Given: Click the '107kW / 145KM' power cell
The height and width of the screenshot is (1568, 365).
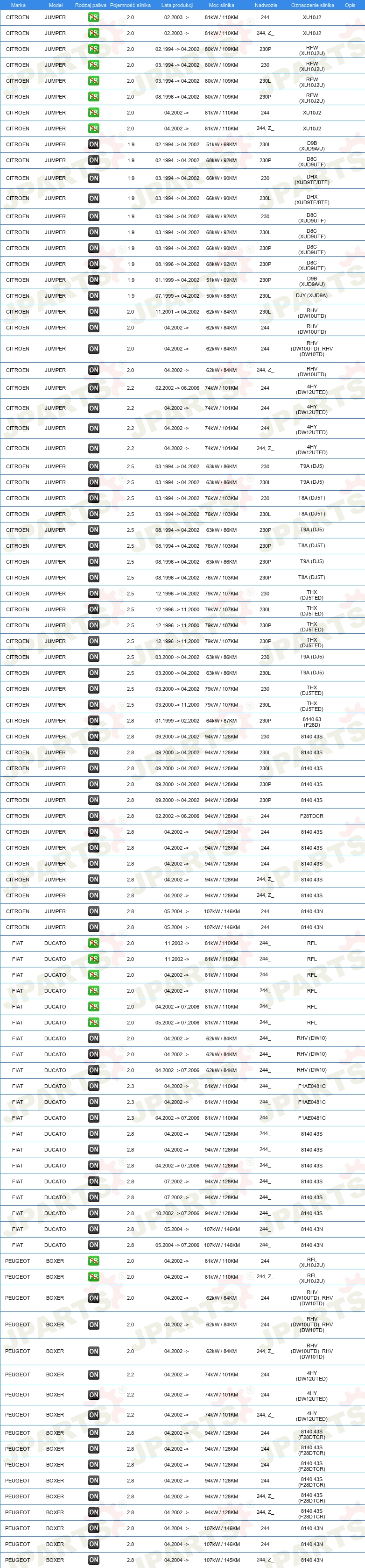Looking at the screenshot, I should [x=221, y=1560].
